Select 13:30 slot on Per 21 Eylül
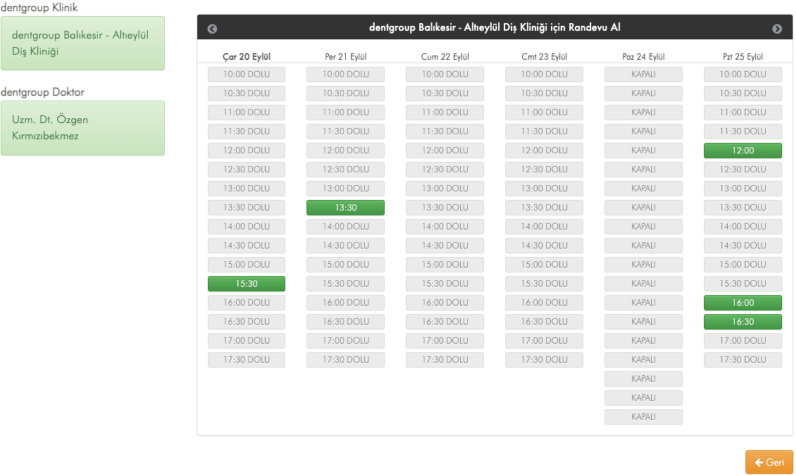The image size is (796, 475). click(x=345, y=208)
